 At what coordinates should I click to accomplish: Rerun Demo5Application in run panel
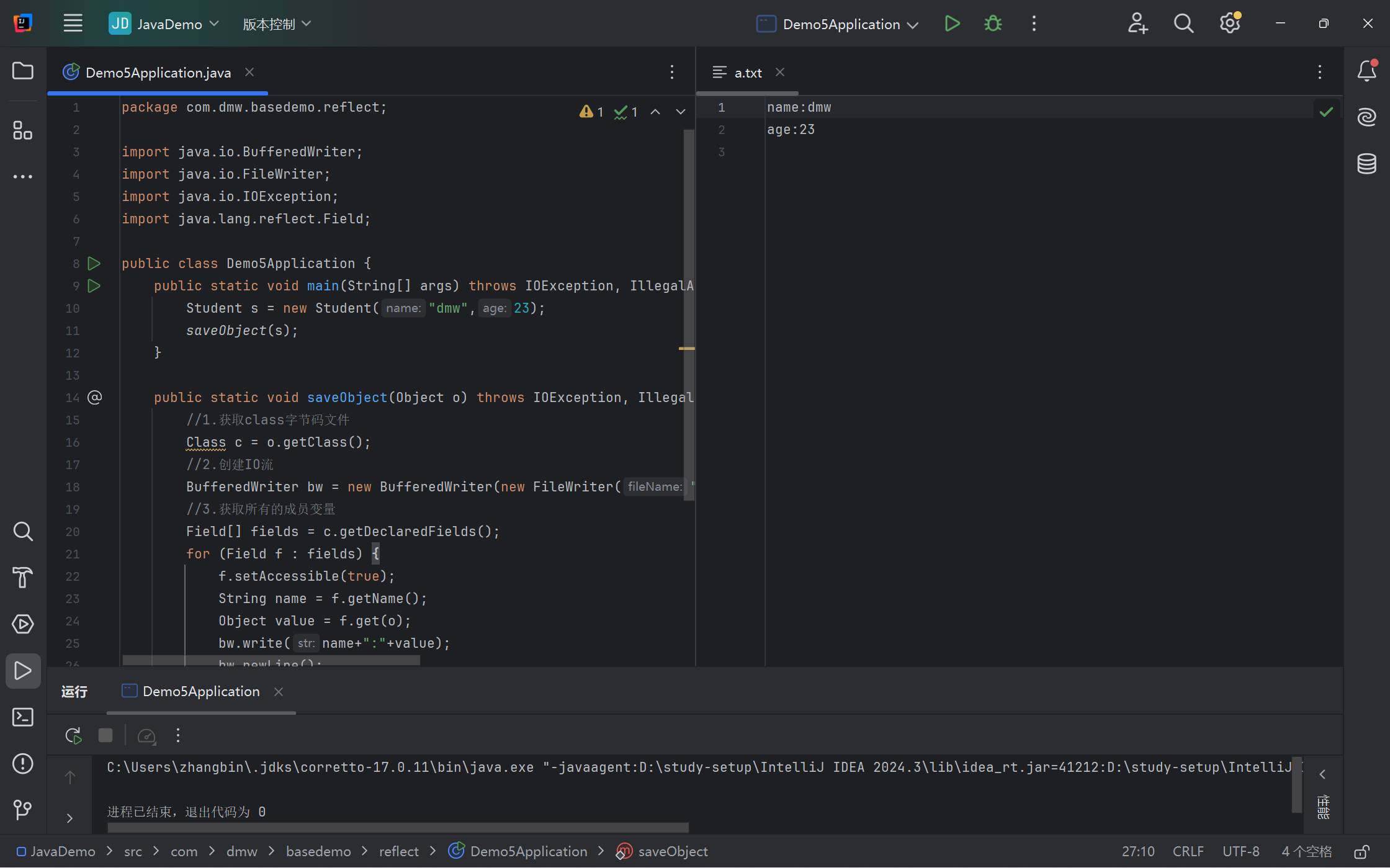click(x=74, y=736)
